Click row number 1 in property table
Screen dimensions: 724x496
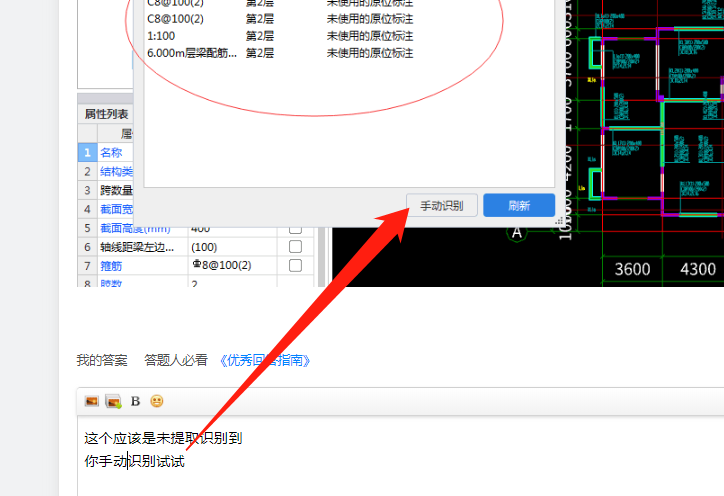point(87,152)
